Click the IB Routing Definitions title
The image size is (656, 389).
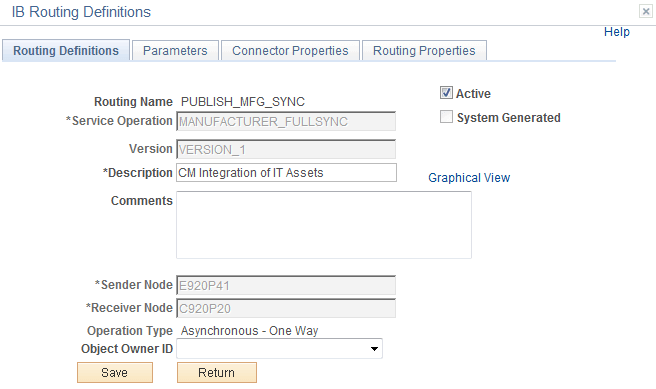(81, 12)
